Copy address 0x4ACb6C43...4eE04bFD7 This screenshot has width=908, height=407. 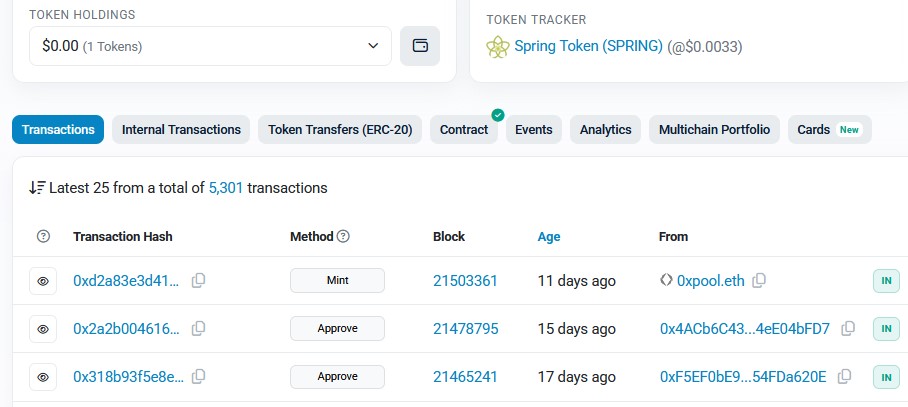click(848, 328)
